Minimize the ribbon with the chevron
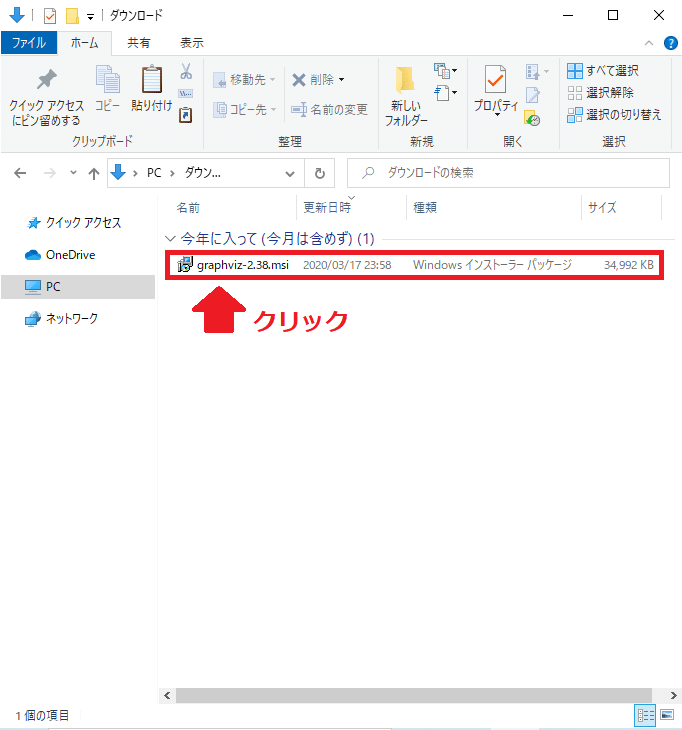The width and height of the screenshot is (682, 730). 648,43
